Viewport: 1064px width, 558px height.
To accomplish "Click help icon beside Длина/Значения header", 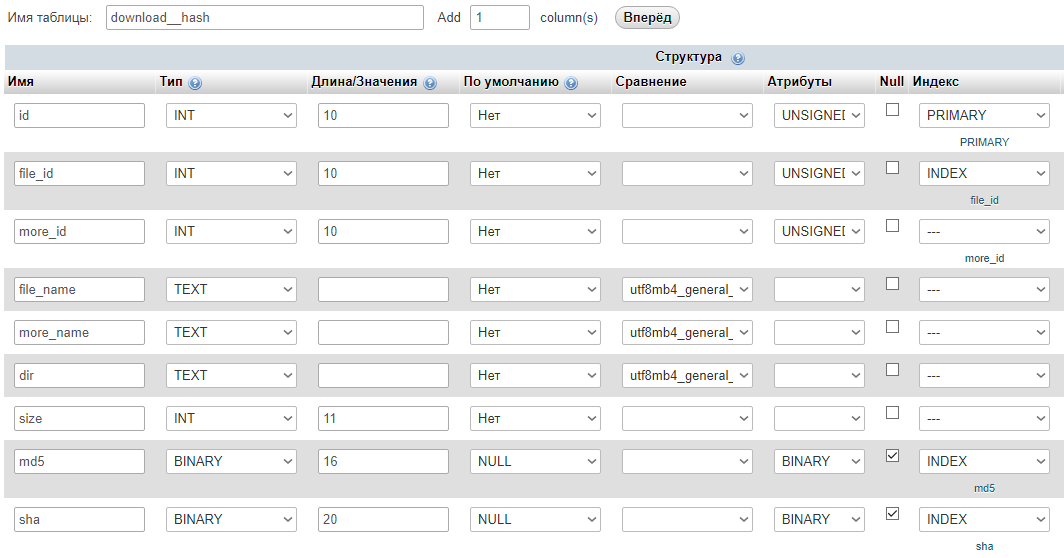I will point(430,83).
